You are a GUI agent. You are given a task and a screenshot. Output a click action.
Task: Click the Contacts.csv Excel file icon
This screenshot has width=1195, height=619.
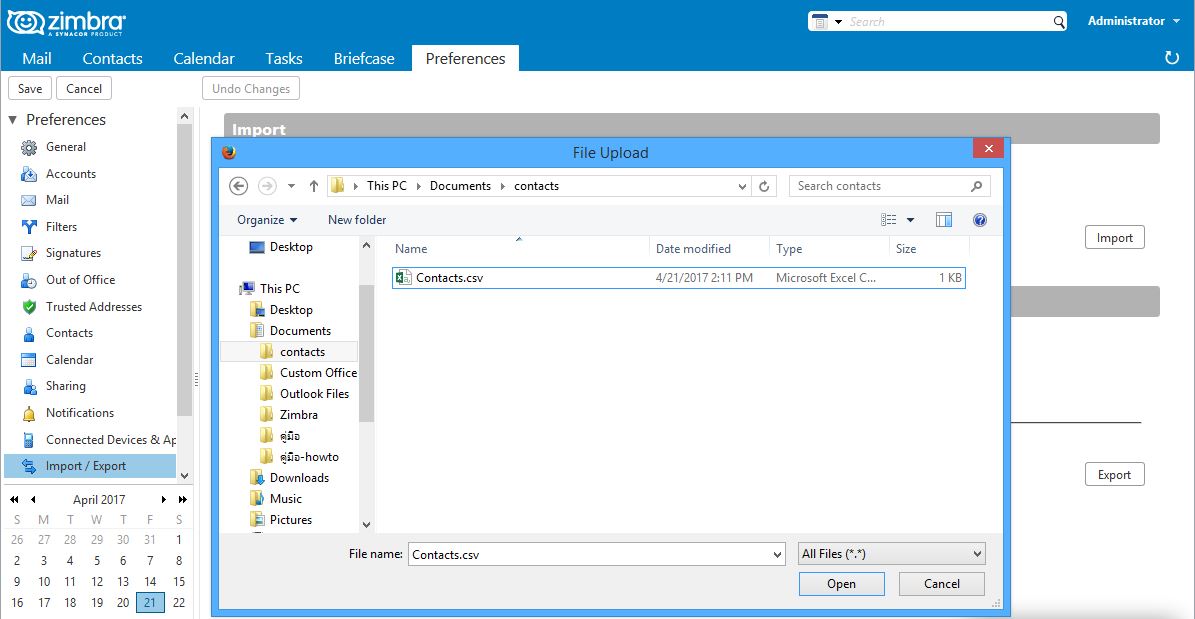click(404, 278)
